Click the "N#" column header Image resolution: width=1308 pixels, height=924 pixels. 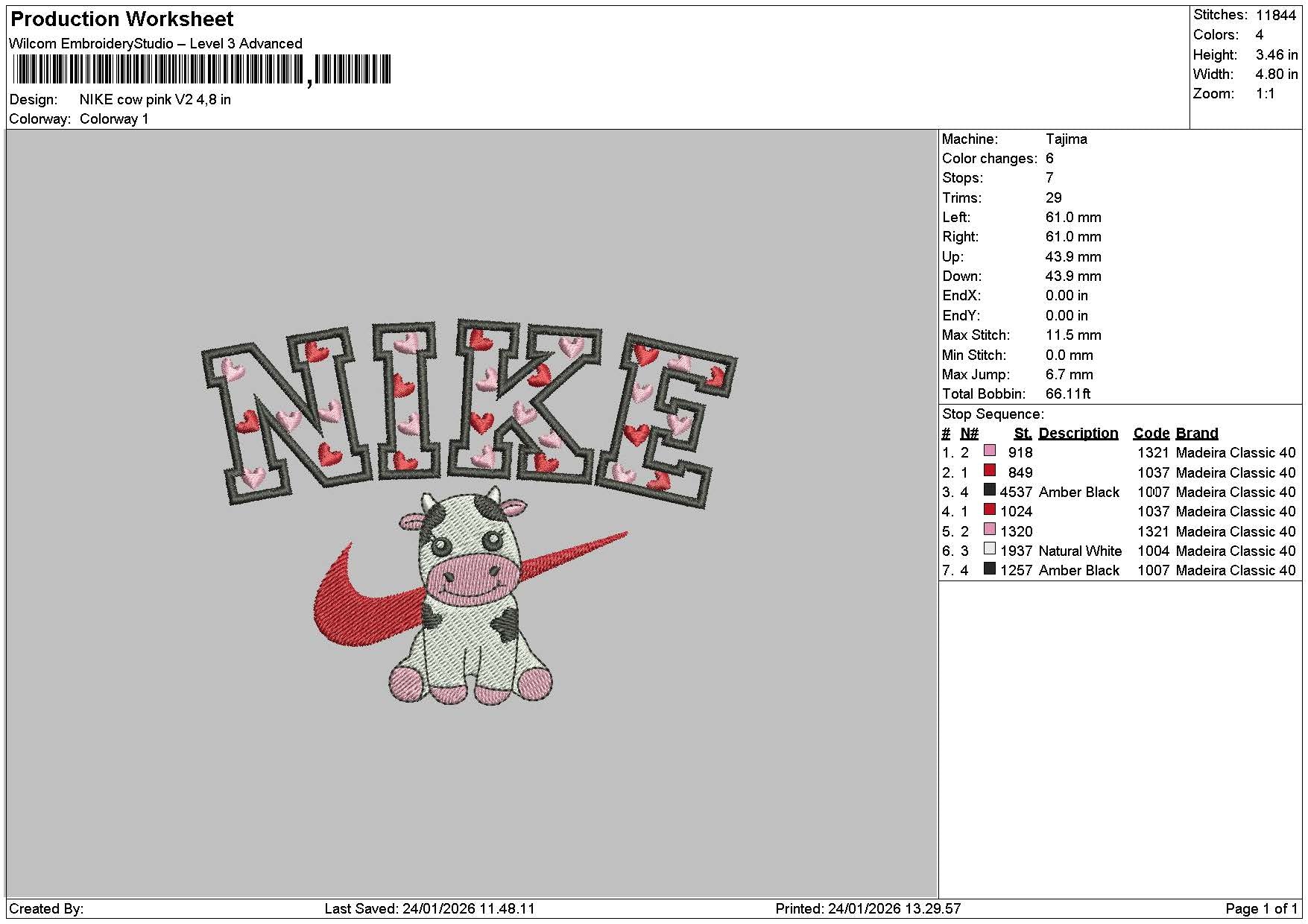click(969, 434)
